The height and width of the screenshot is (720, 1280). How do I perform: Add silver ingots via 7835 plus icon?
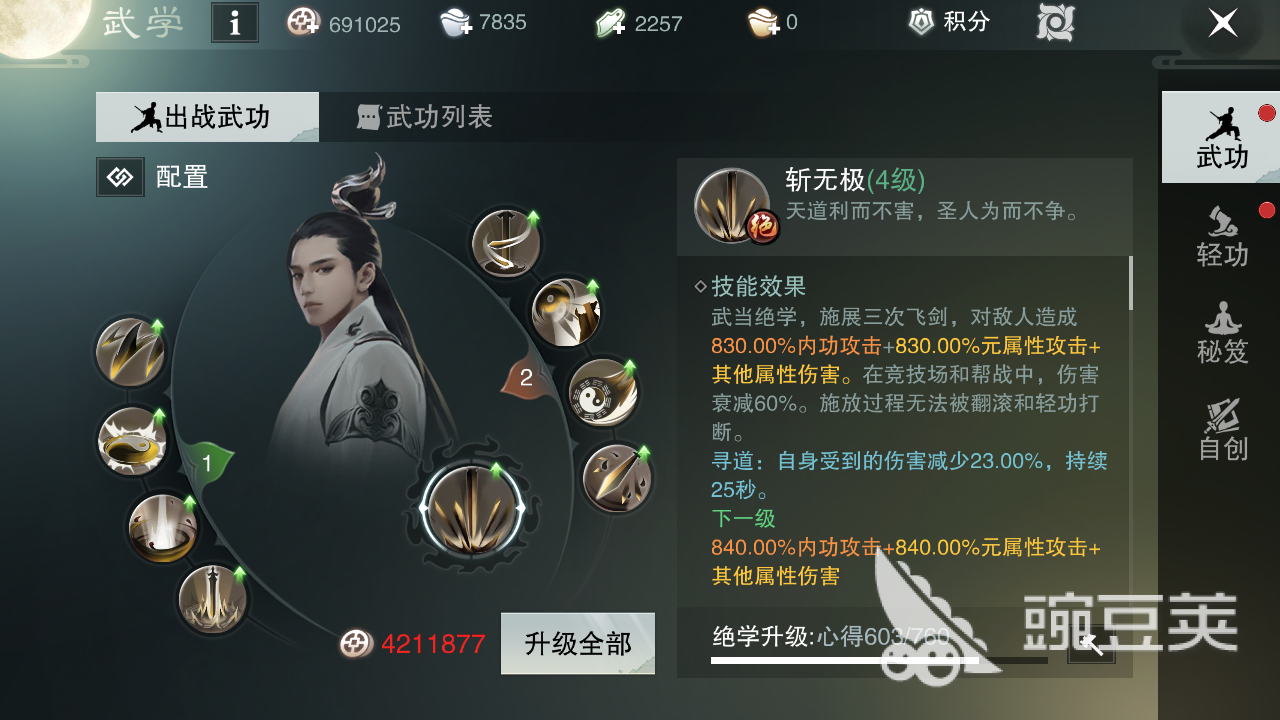click(x=457, y=23)
